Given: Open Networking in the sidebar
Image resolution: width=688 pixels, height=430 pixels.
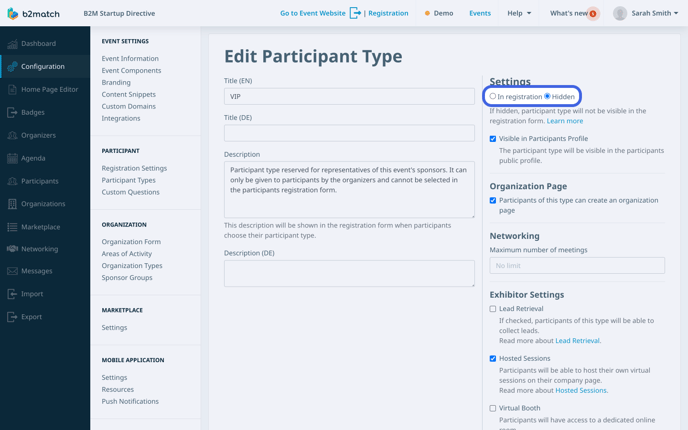Looking at the screenshot, I should click(x=39, y=249).
